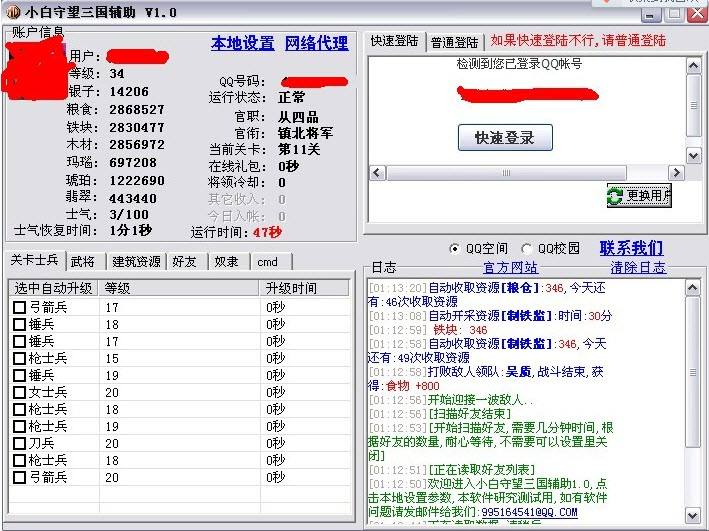Click login panel scroll up arrow
709x531 pixels.
coord(694,66)
